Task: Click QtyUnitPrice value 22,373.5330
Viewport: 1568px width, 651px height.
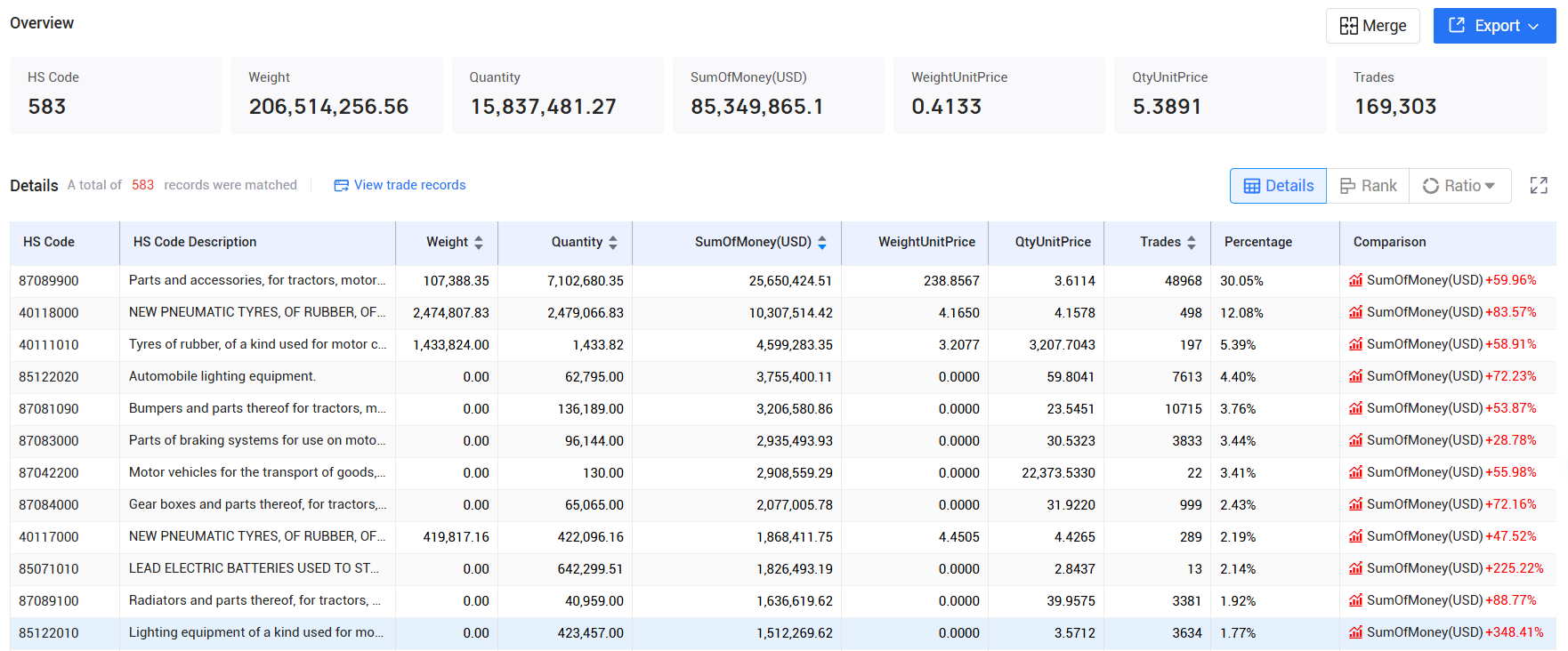Action: coord(1058,473)
